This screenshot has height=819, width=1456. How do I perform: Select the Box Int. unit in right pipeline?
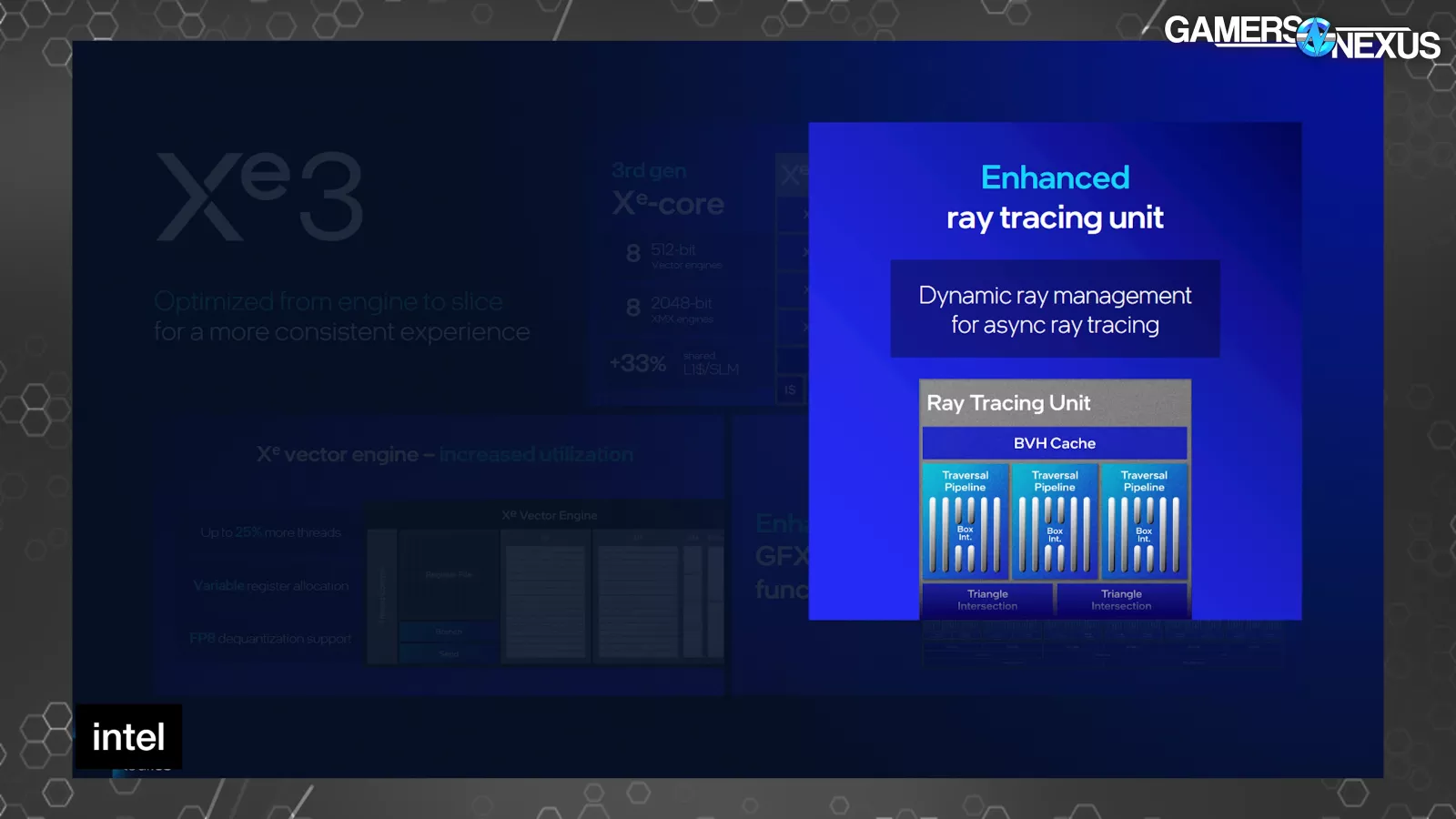1144,535
